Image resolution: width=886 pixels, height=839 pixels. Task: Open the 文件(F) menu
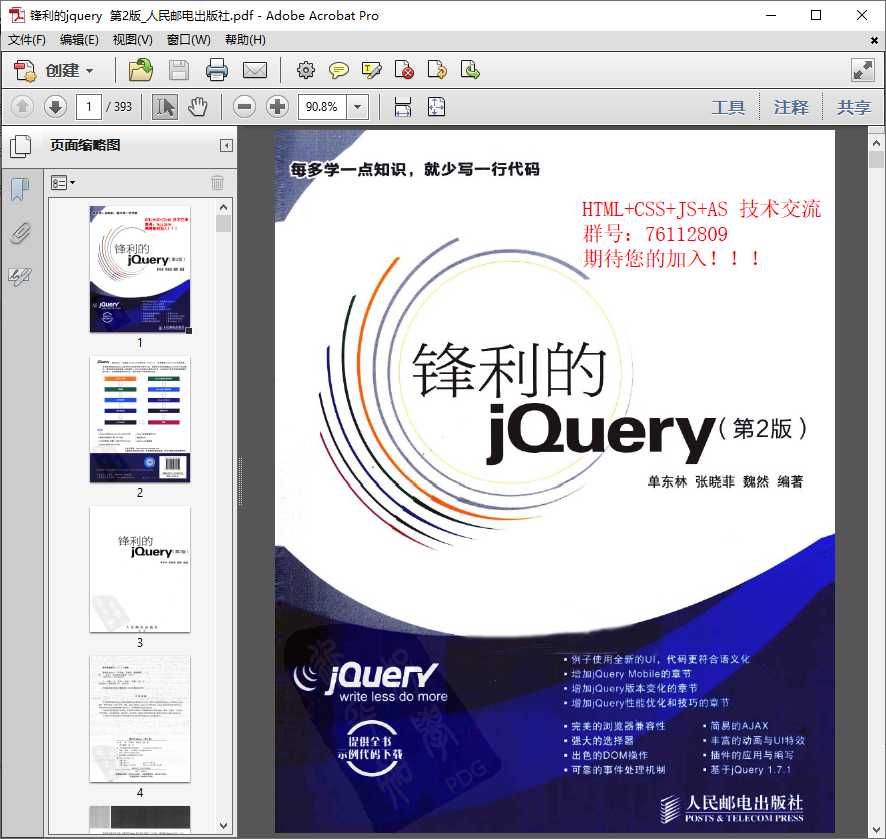pos(27,40)
